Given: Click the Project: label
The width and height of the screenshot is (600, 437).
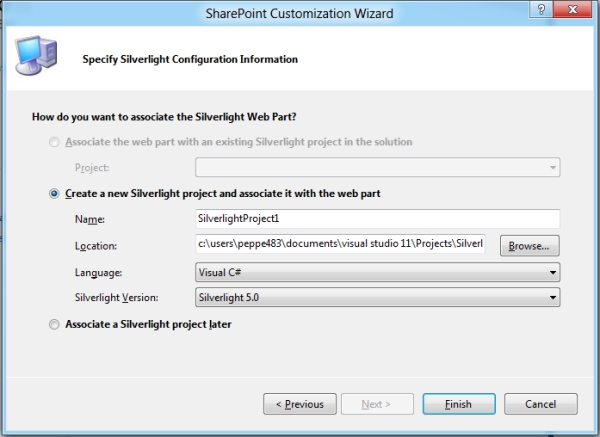Looking at the screenshot, I should point(92,168).
